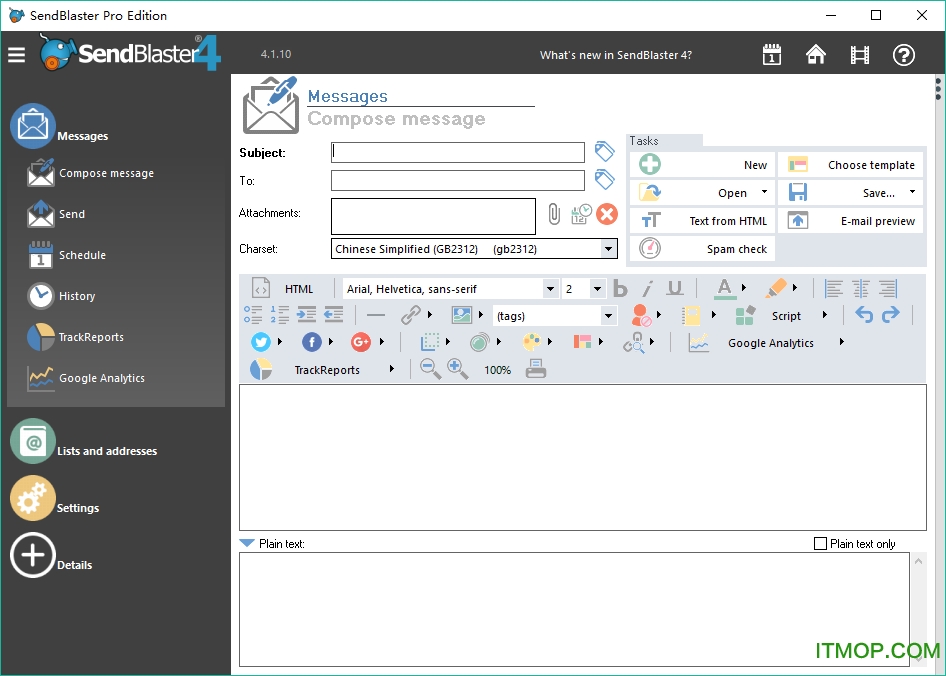Expand the Save... button arrow
946x676 pixels.
click(x=912, y=192)
